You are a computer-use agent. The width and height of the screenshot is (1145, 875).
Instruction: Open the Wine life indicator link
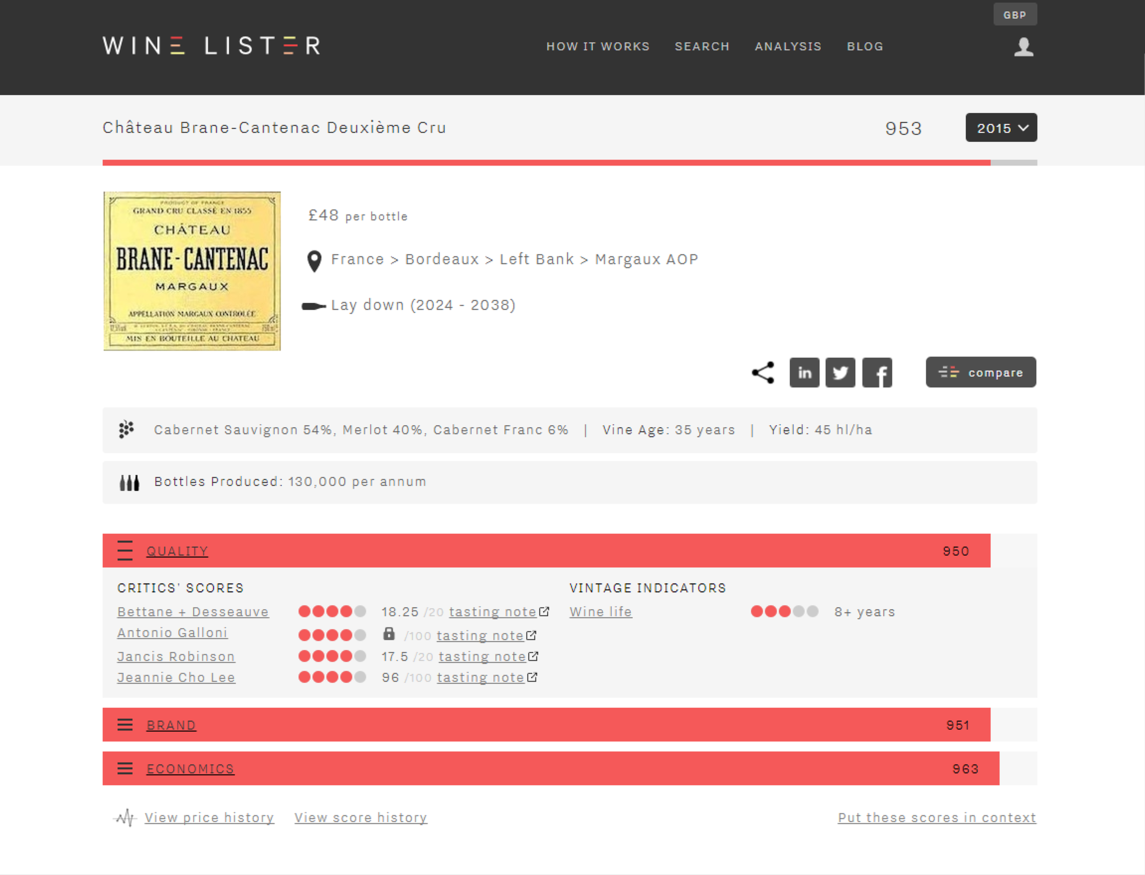(600, 612)
